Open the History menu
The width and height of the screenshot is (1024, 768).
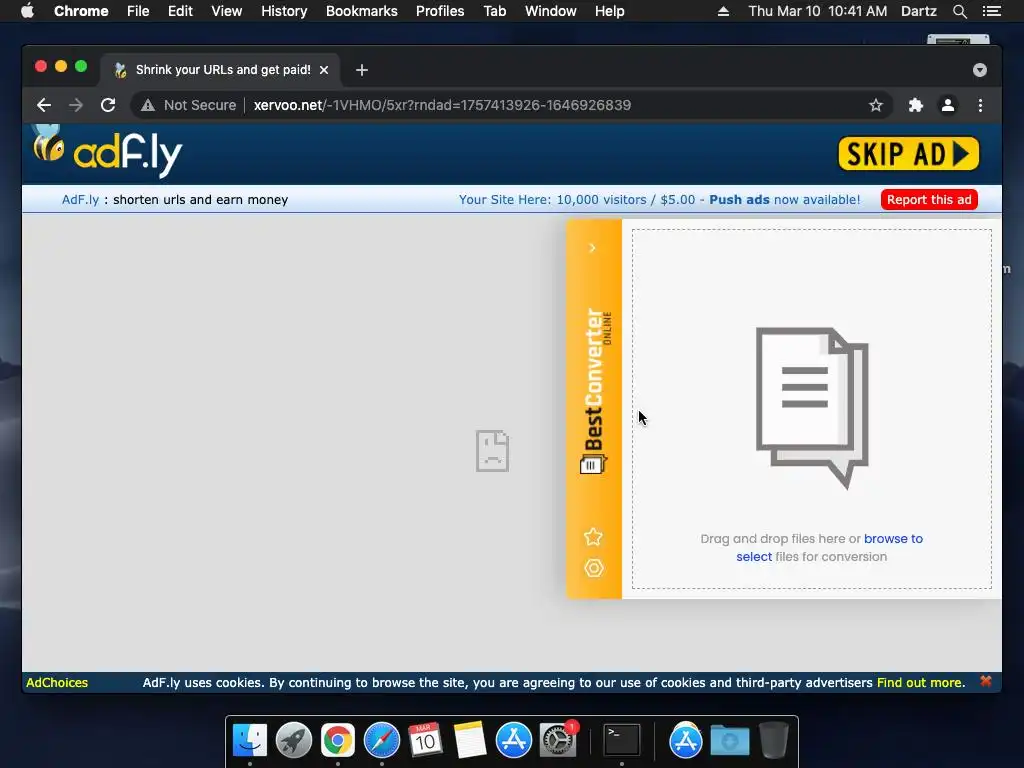[x=284, y=11]
